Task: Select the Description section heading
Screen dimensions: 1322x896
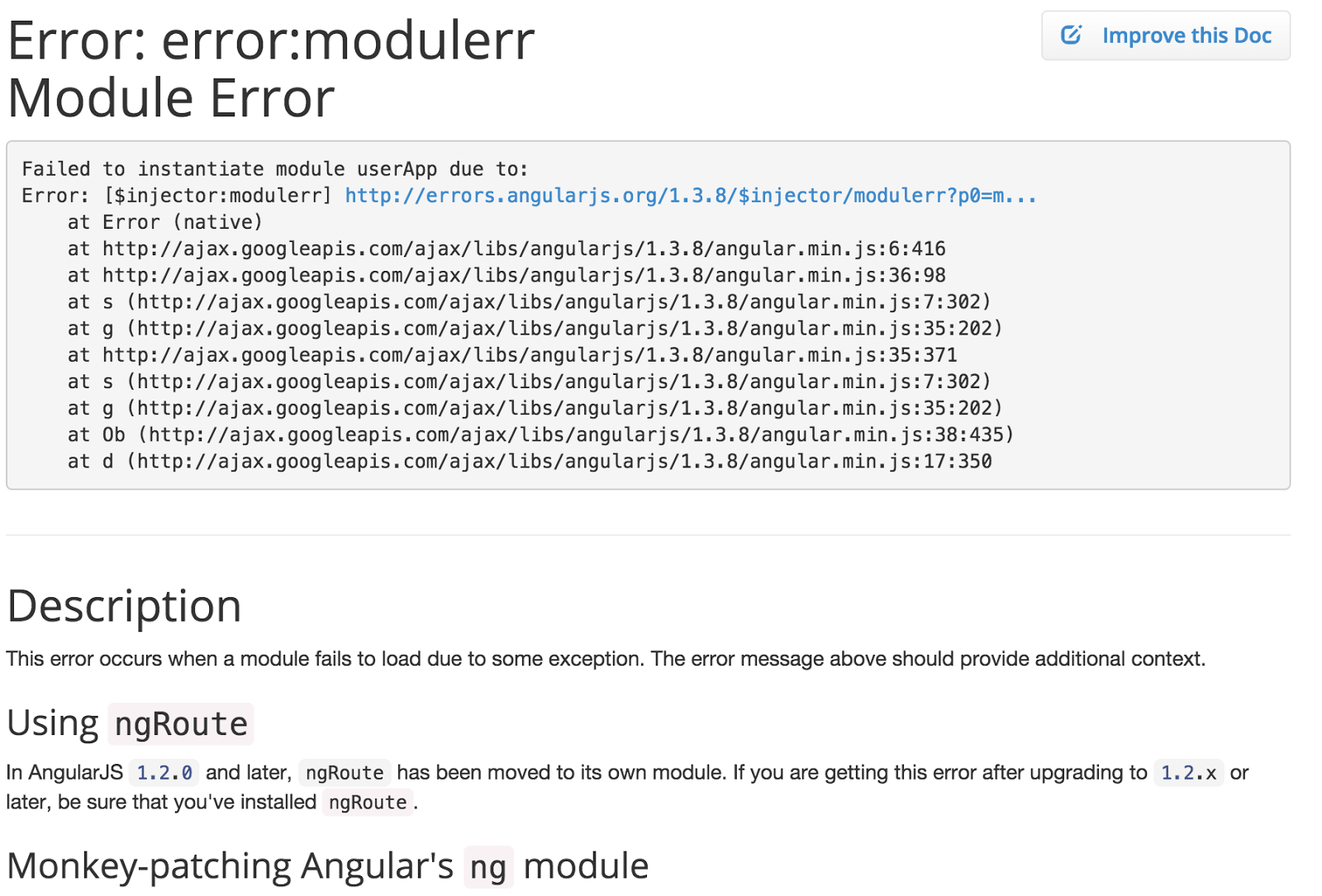Action: pos(124,606)
